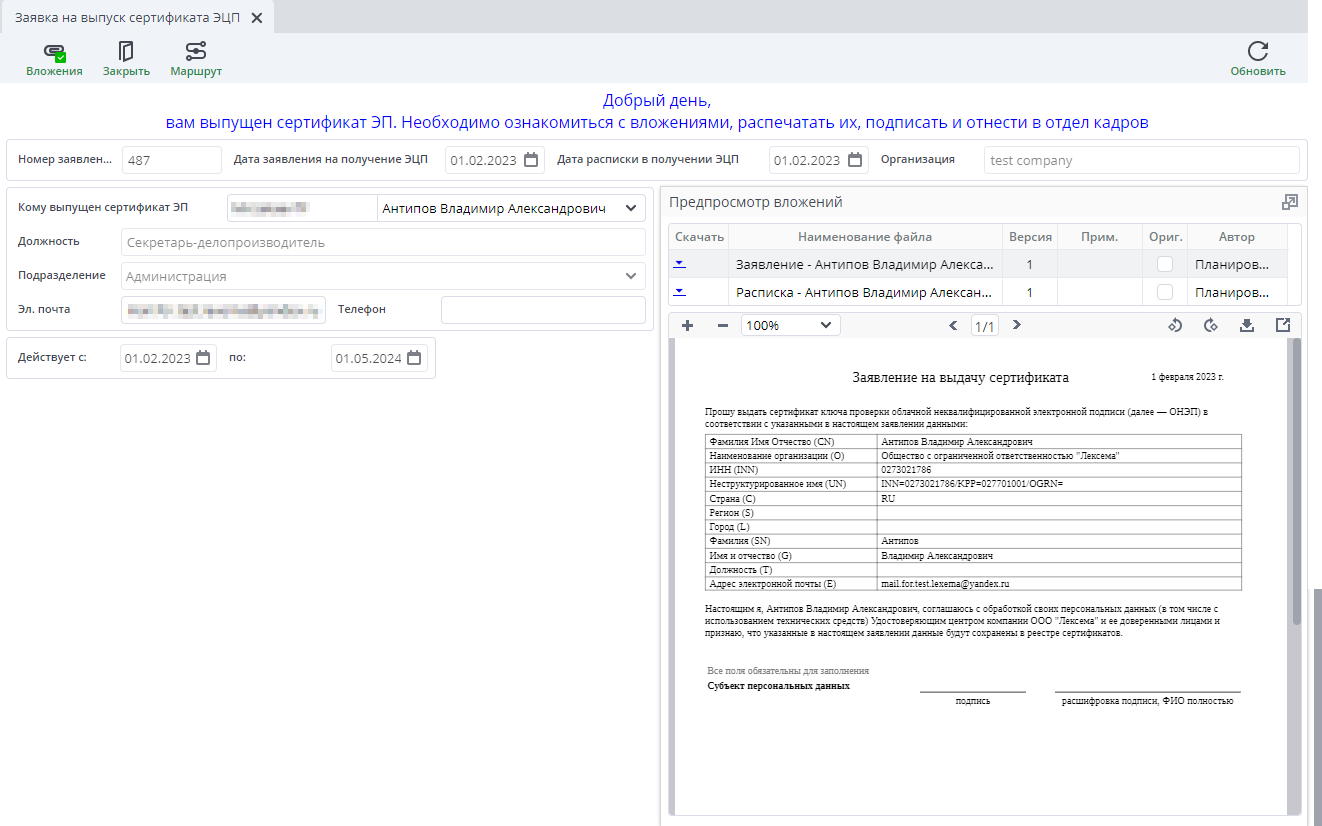Viewport: 1322px width, 826px height.
Task: Click the Скачать column header
Action: 699,237
